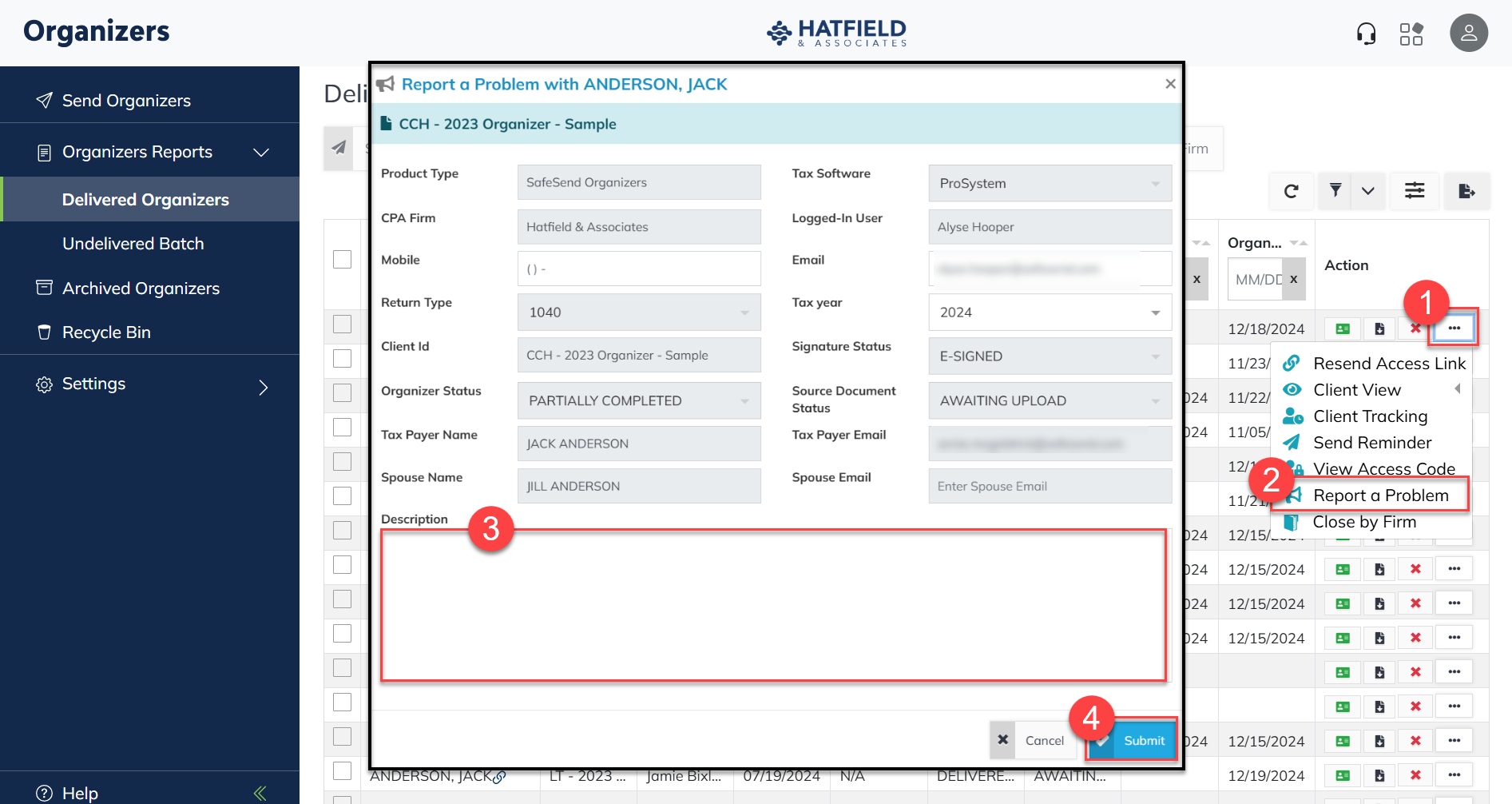Open the column options sliders icon
This screenshot has width=1512, height=804.
click(1415, 191)
